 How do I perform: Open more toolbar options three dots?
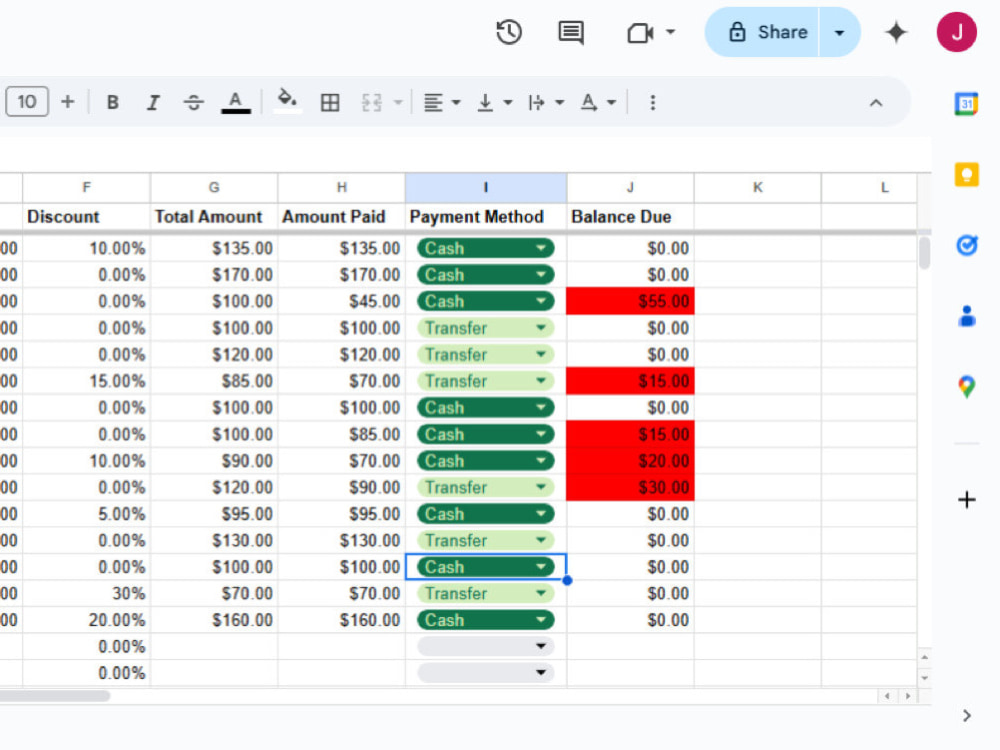coord(652,102)
